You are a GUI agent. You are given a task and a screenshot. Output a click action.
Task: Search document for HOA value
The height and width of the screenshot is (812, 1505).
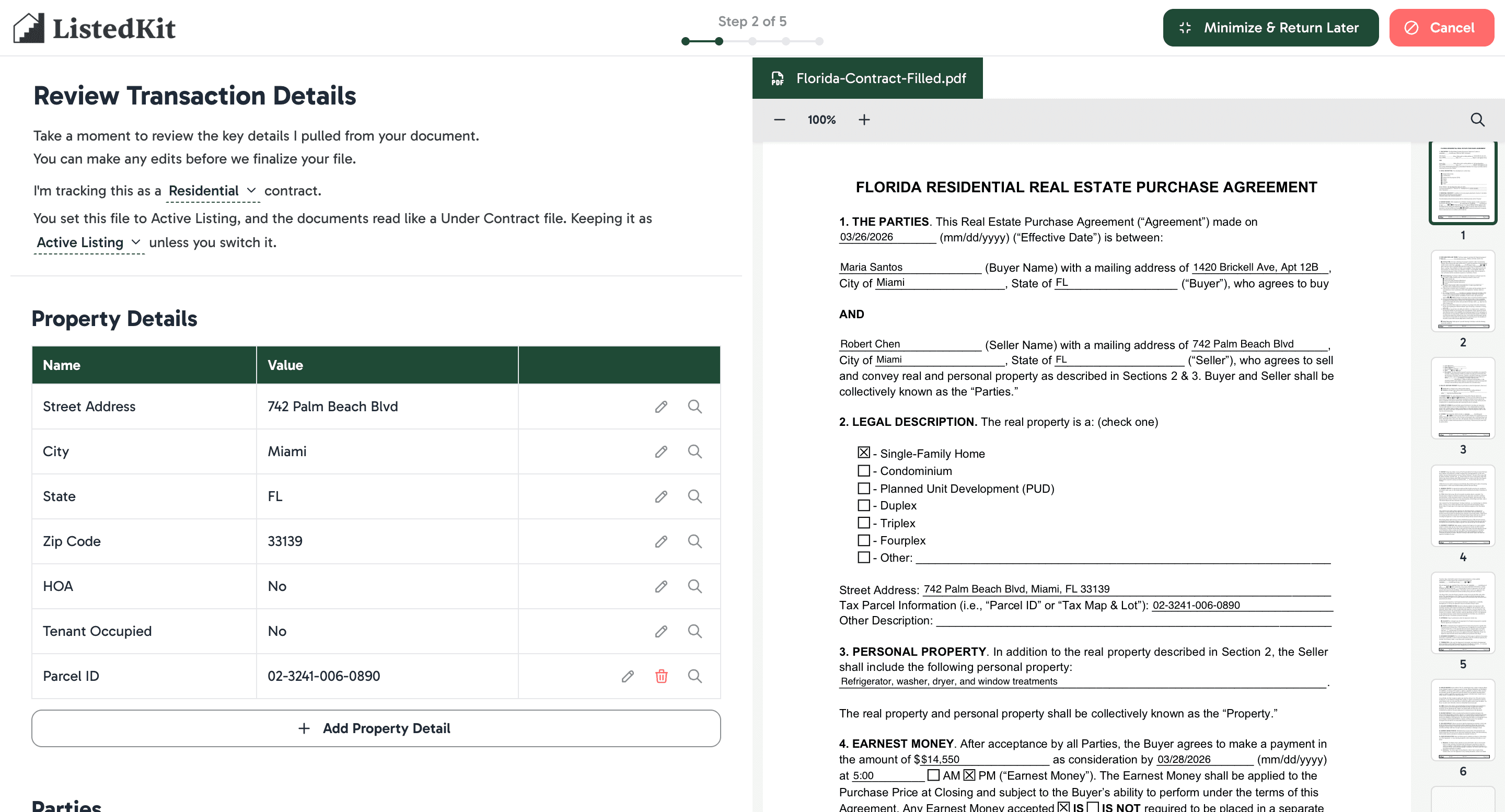(694, 586)
